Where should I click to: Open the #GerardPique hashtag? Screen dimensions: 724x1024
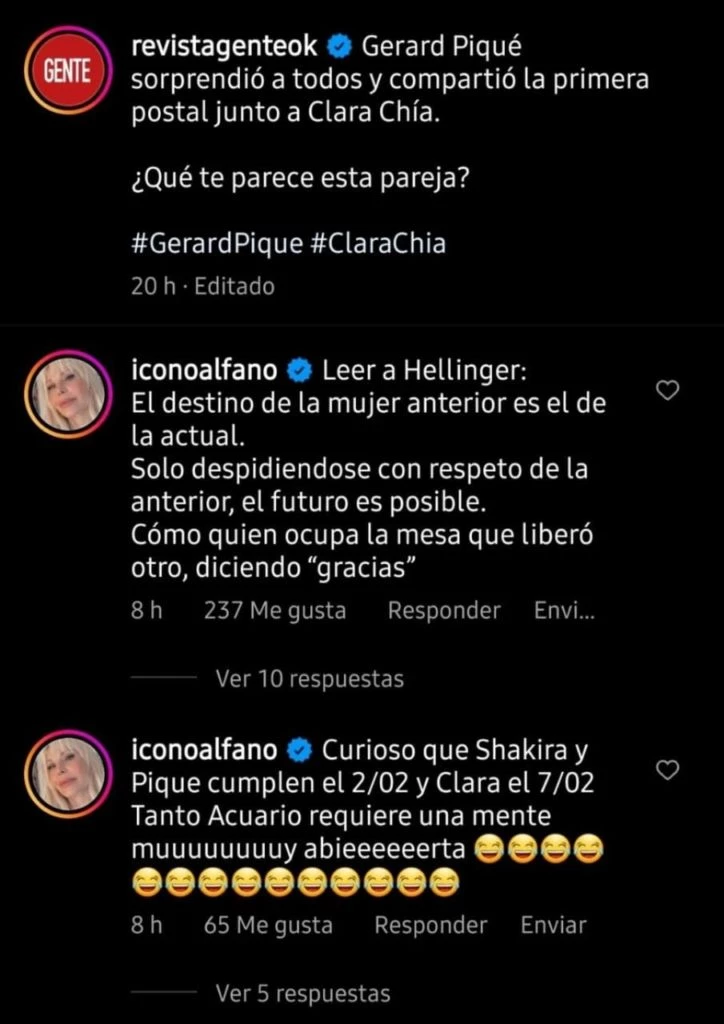pyautogui.click(x=212, y=246)
